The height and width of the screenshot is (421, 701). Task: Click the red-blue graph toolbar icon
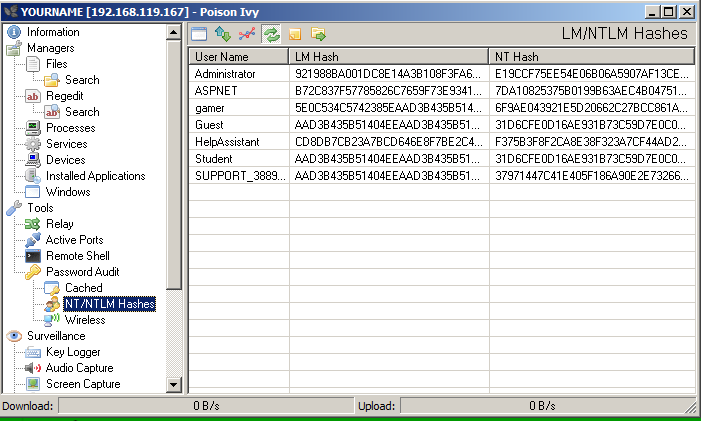[247, 34]
